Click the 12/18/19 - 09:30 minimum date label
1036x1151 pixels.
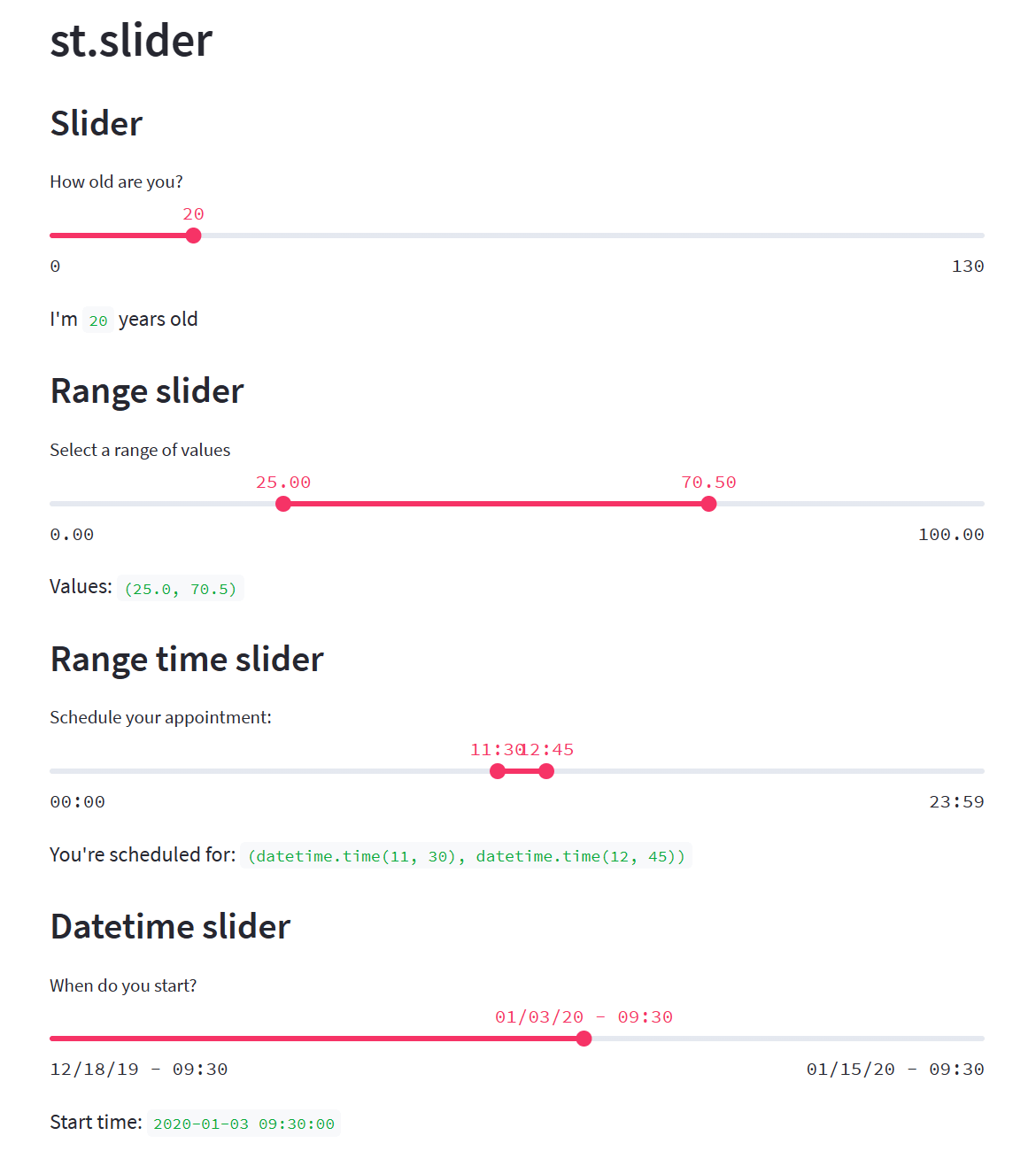tap(139, 1070)
